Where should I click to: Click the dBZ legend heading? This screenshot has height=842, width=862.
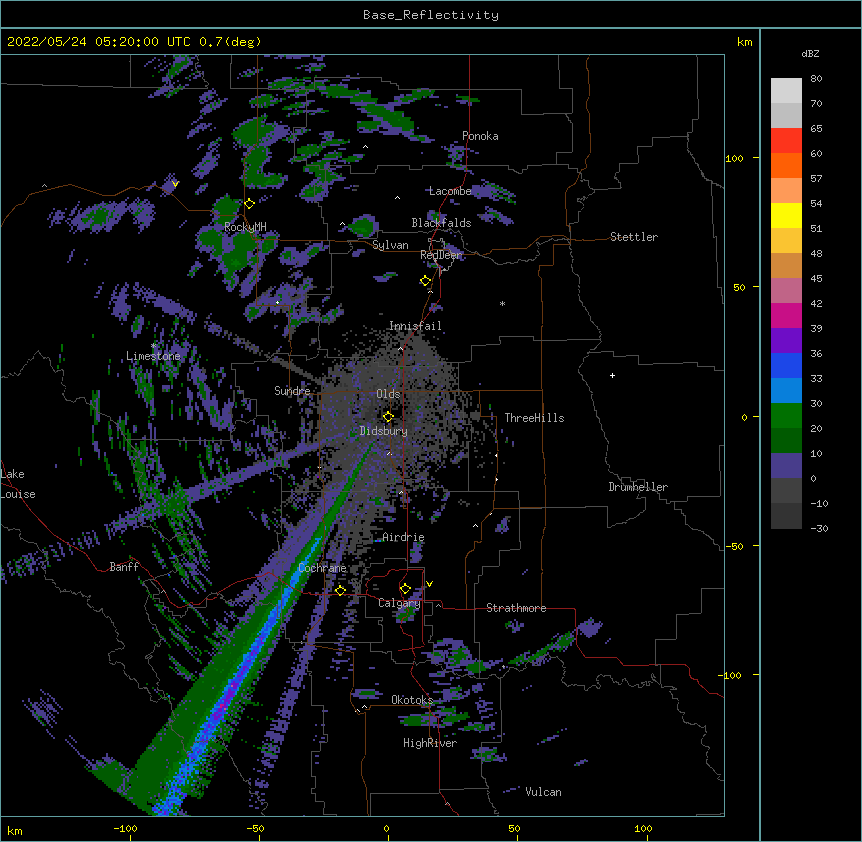click(810, 54)
